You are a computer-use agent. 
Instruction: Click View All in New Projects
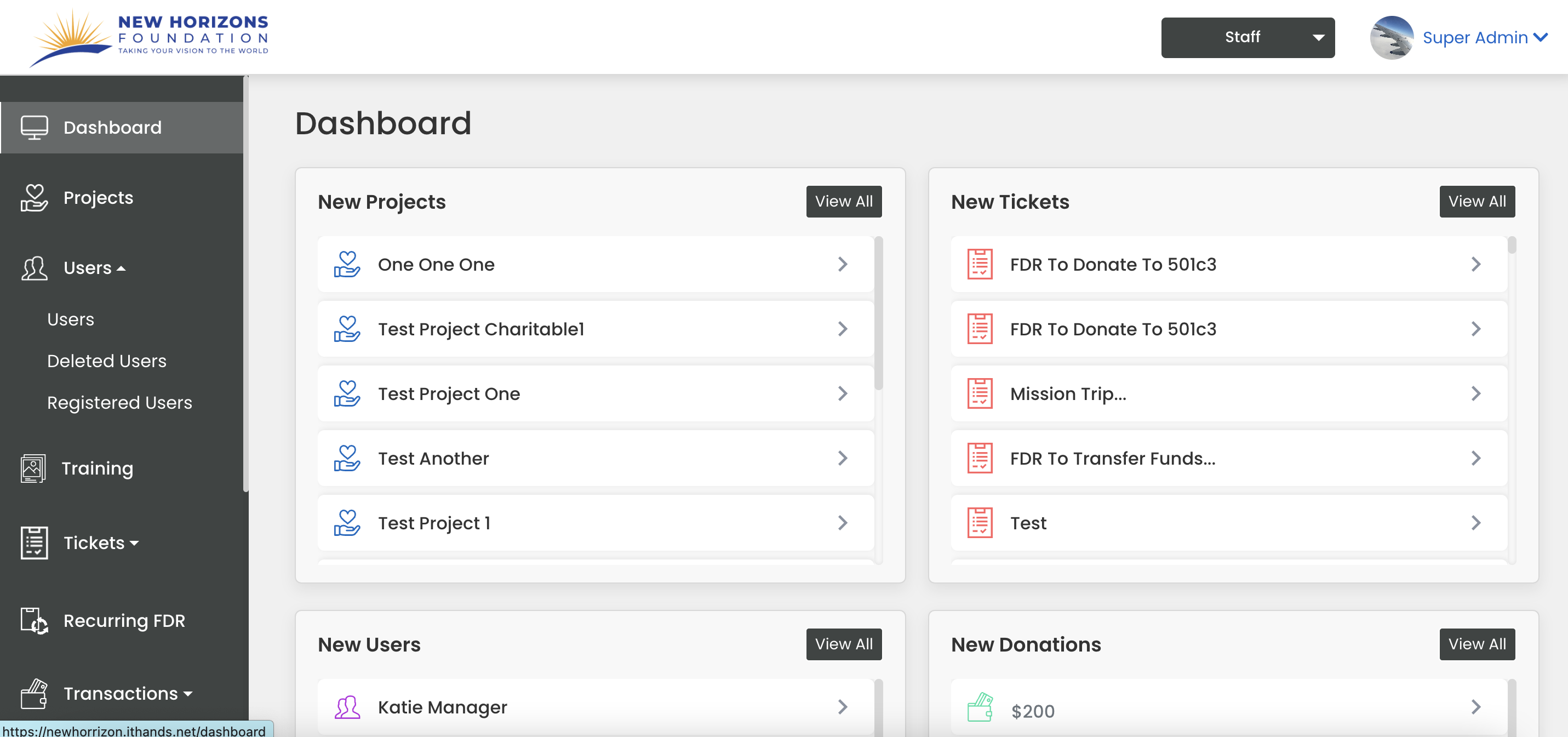pyautogui.click(x=843, y=202)
